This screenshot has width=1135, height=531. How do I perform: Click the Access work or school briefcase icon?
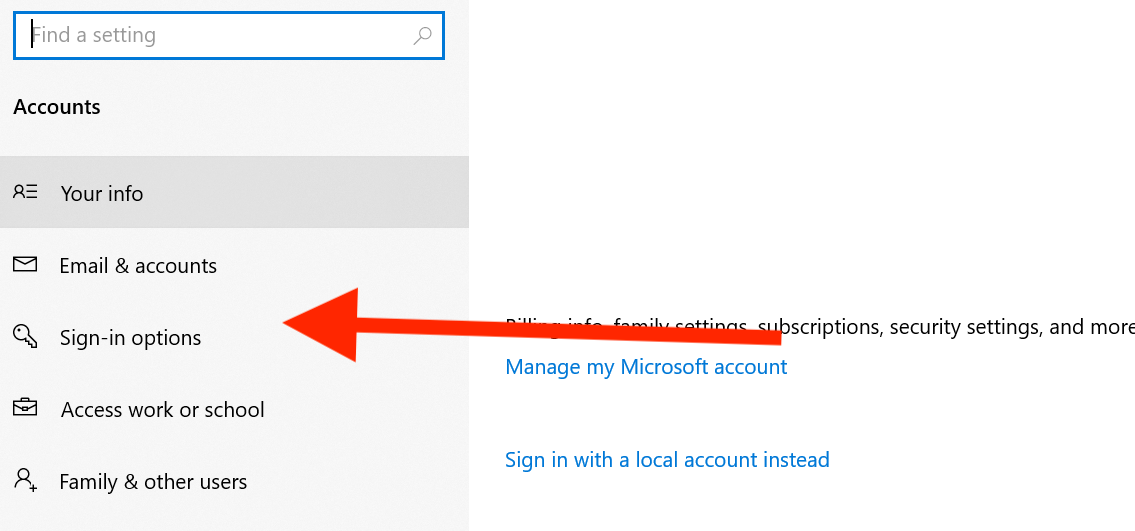pyautogui.click(x=25, y=408)
